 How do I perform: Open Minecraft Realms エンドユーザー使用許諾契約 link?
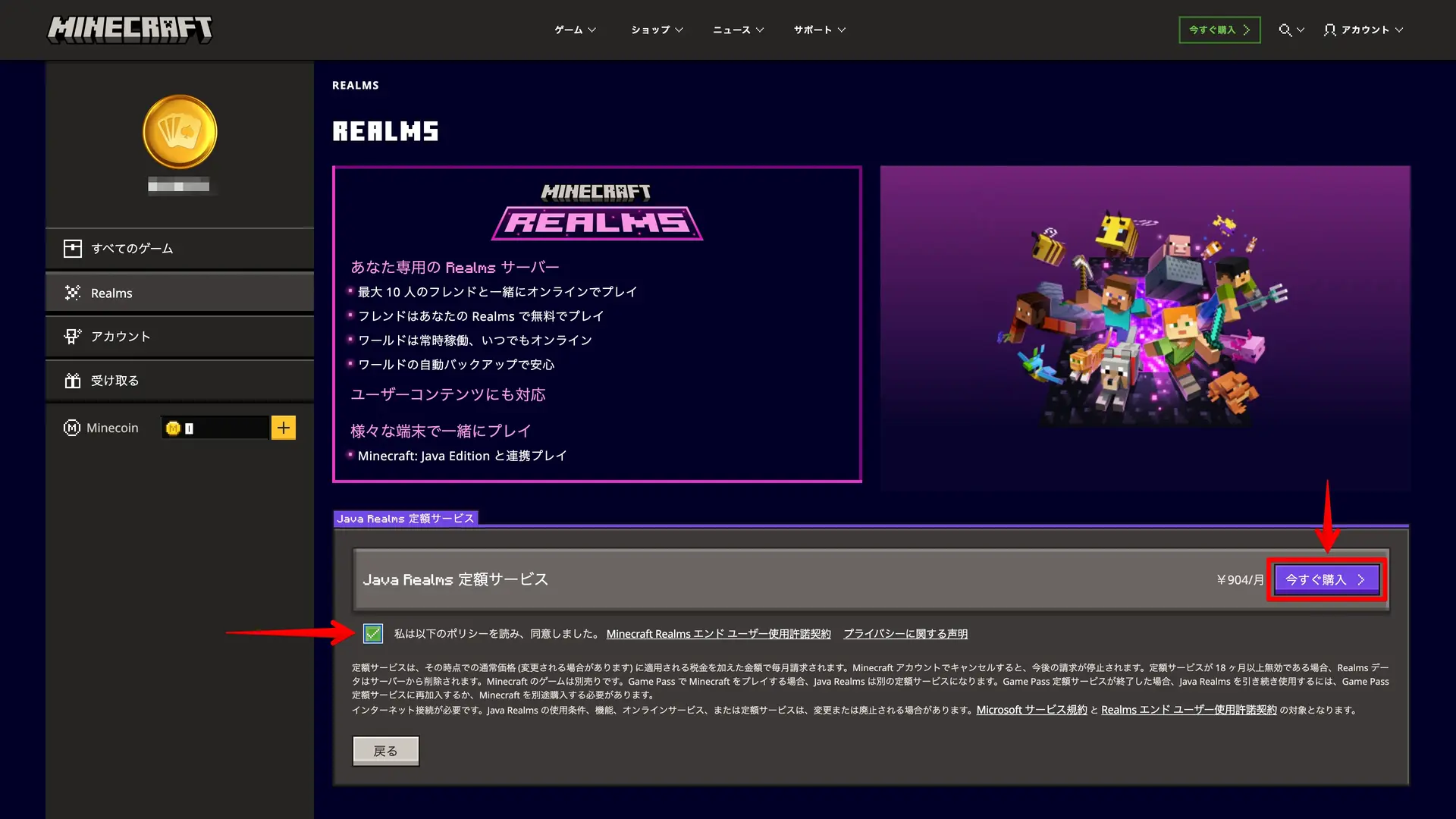[718, 634]
